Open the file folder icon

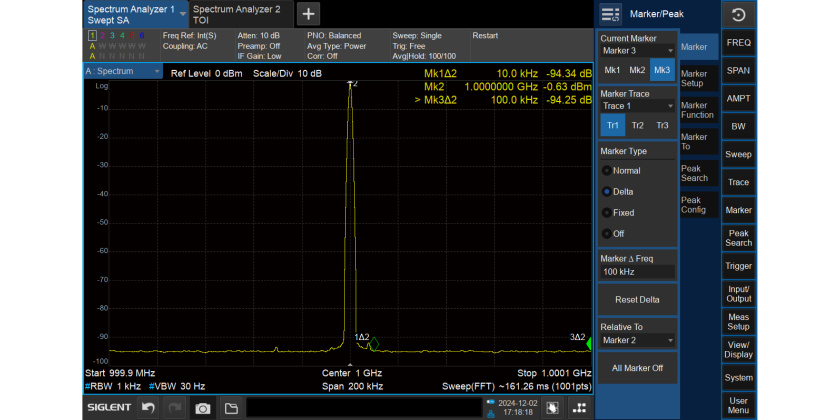230,408
